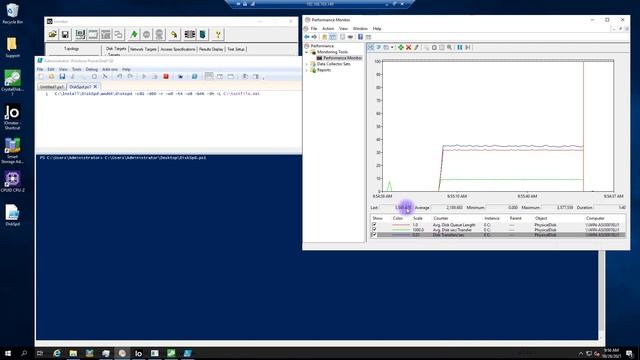The image size is (640, 360).
Task: Save test configuration in Iometer toolbar
Action: tap(65, 35)
